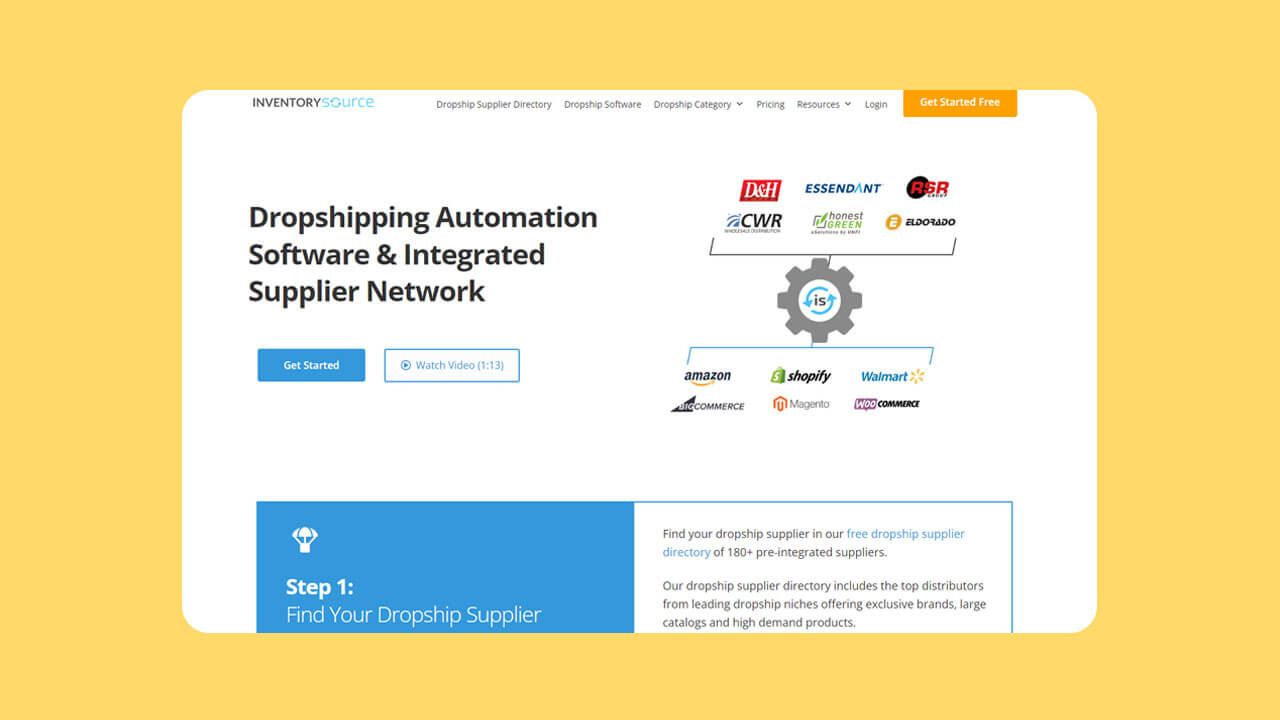Click the central IS gear icon
1280x720 pixels.
(819, 300)
